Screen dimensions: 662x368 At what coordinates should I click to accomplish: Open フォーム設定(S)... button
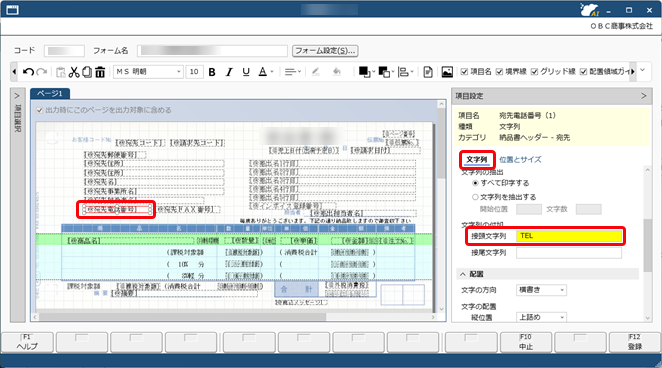tap(325, 51)
